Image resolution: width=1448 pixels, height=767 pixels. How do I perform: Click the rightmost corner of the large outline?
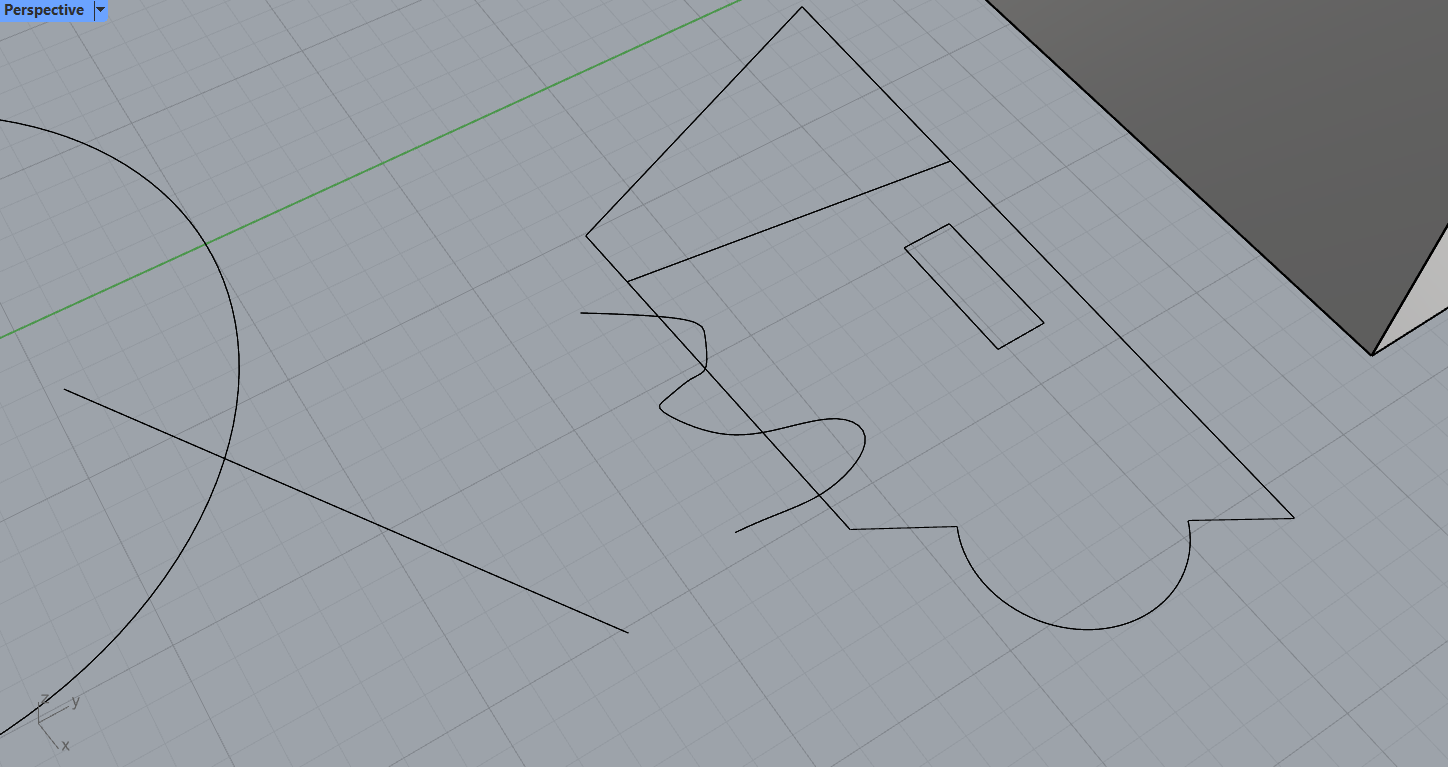(x=1293, y=517)
